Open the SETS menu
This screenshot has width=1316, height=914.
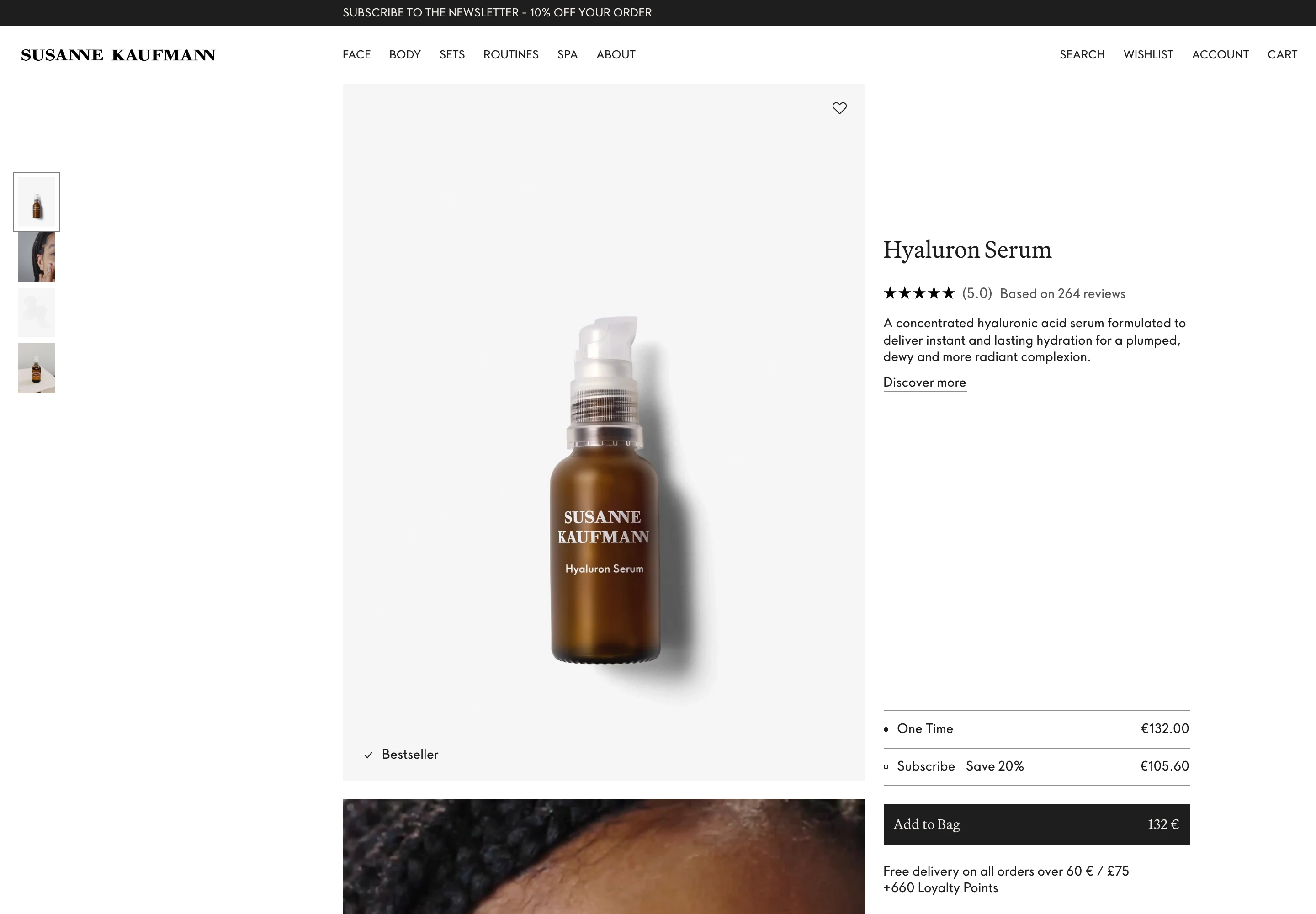click(x=452, y=54)
